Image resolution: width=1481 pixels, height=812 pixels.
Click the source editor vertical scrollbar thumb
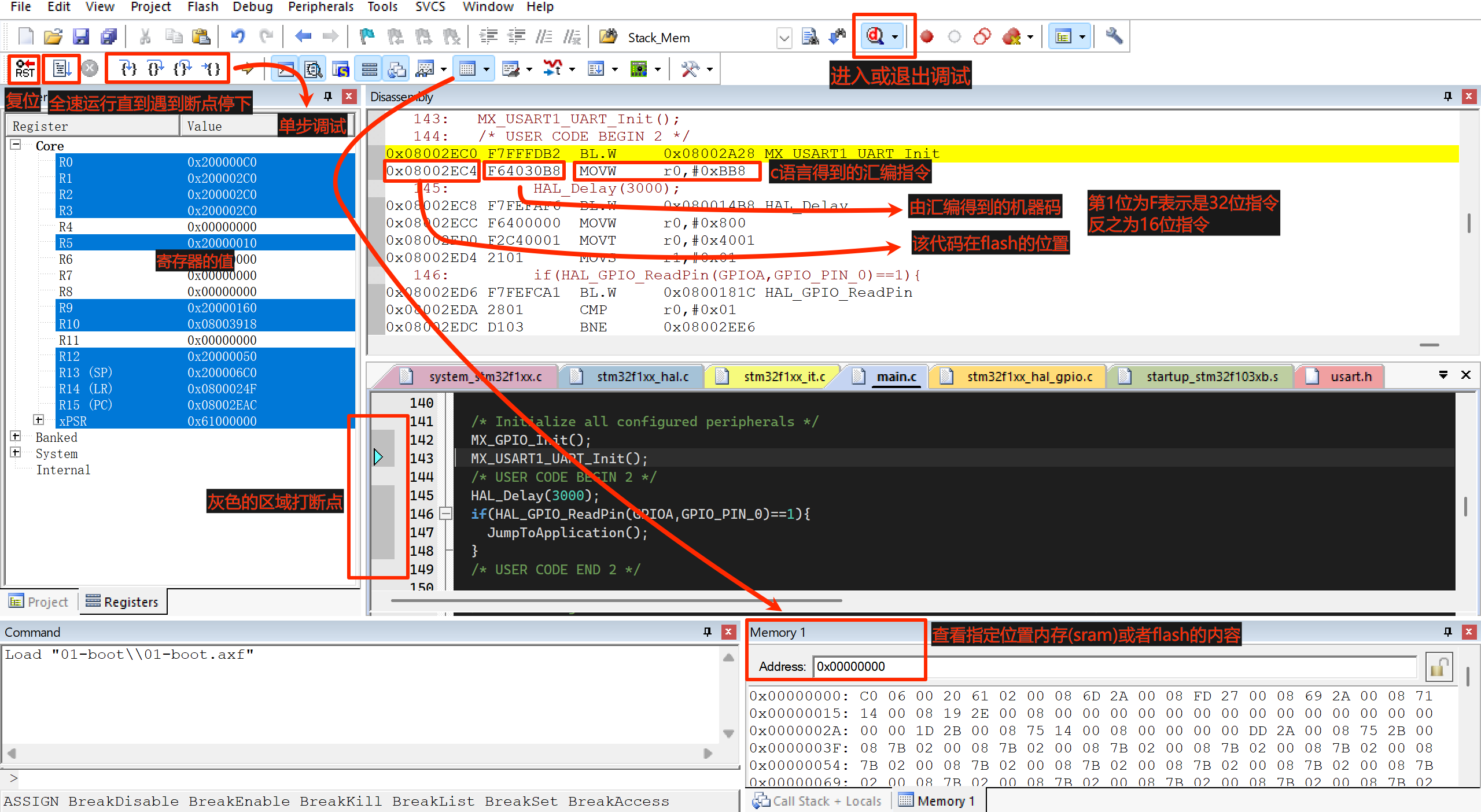click(x=1465, y=507)
